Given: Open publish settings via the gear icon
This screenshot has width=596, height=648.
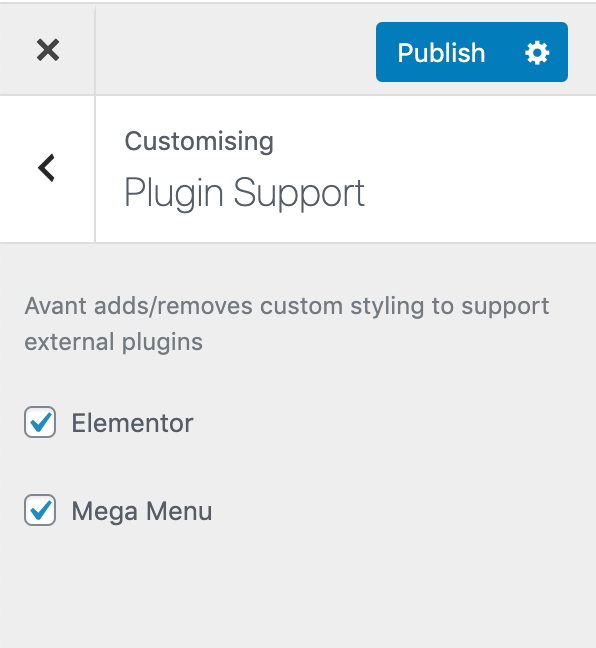Looking at the screenshot, I should click(x=537, y=52).
